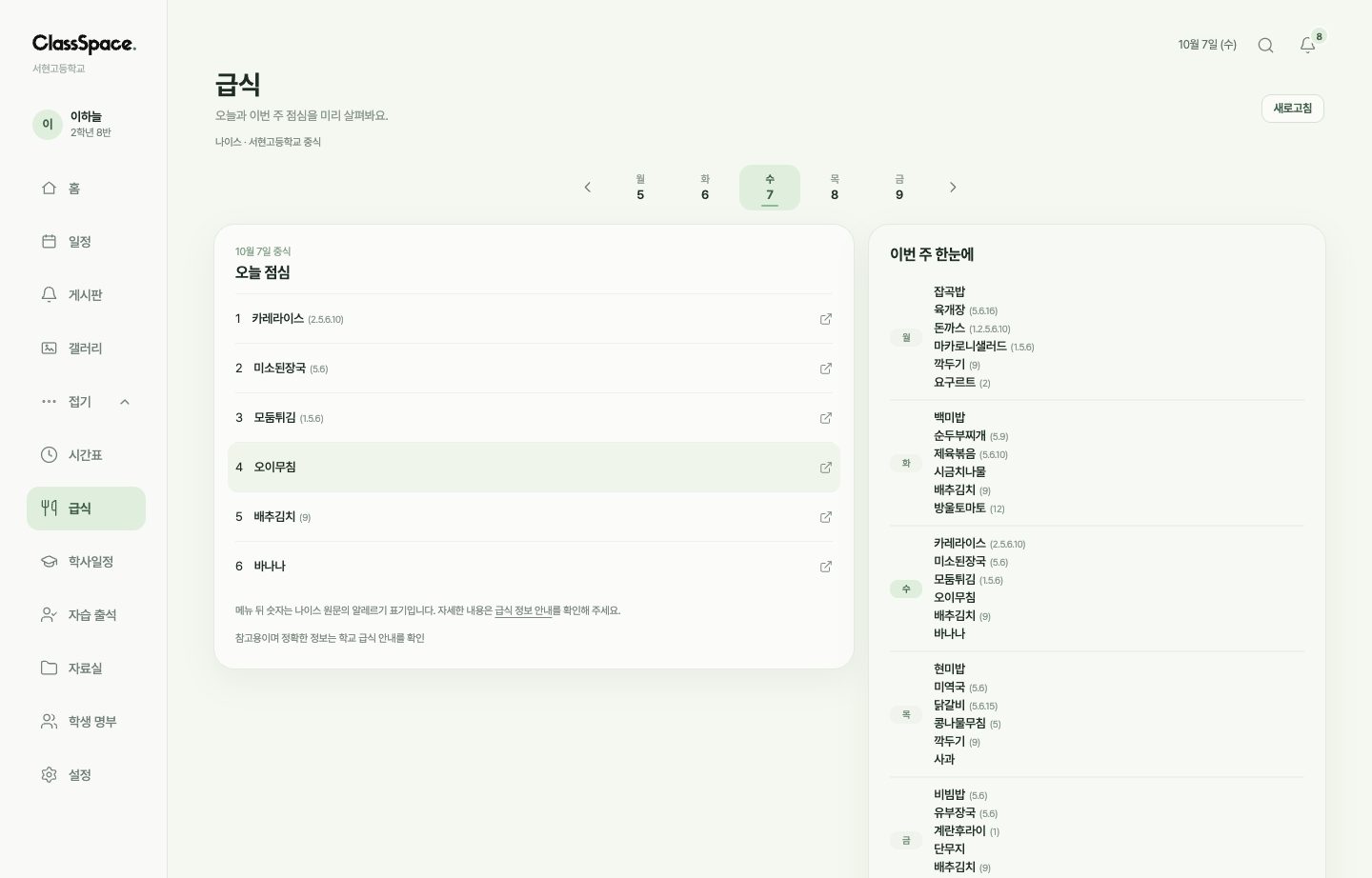Screen dimensions: 1372x878
Task: Collapse the 접기 sidebar section
Action: click(86, 402)
